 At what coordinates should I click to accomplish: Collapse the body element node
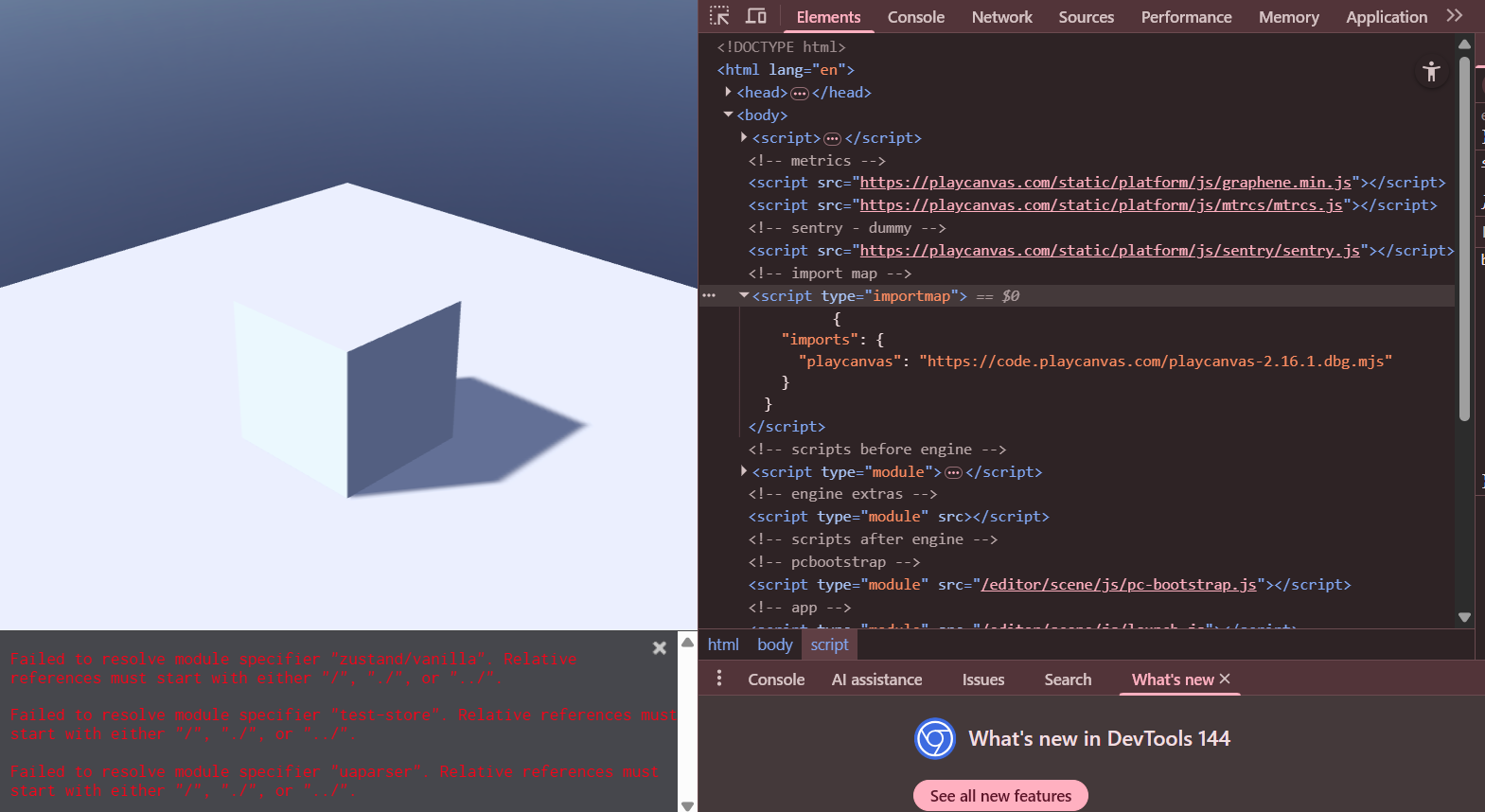point(728,115)
